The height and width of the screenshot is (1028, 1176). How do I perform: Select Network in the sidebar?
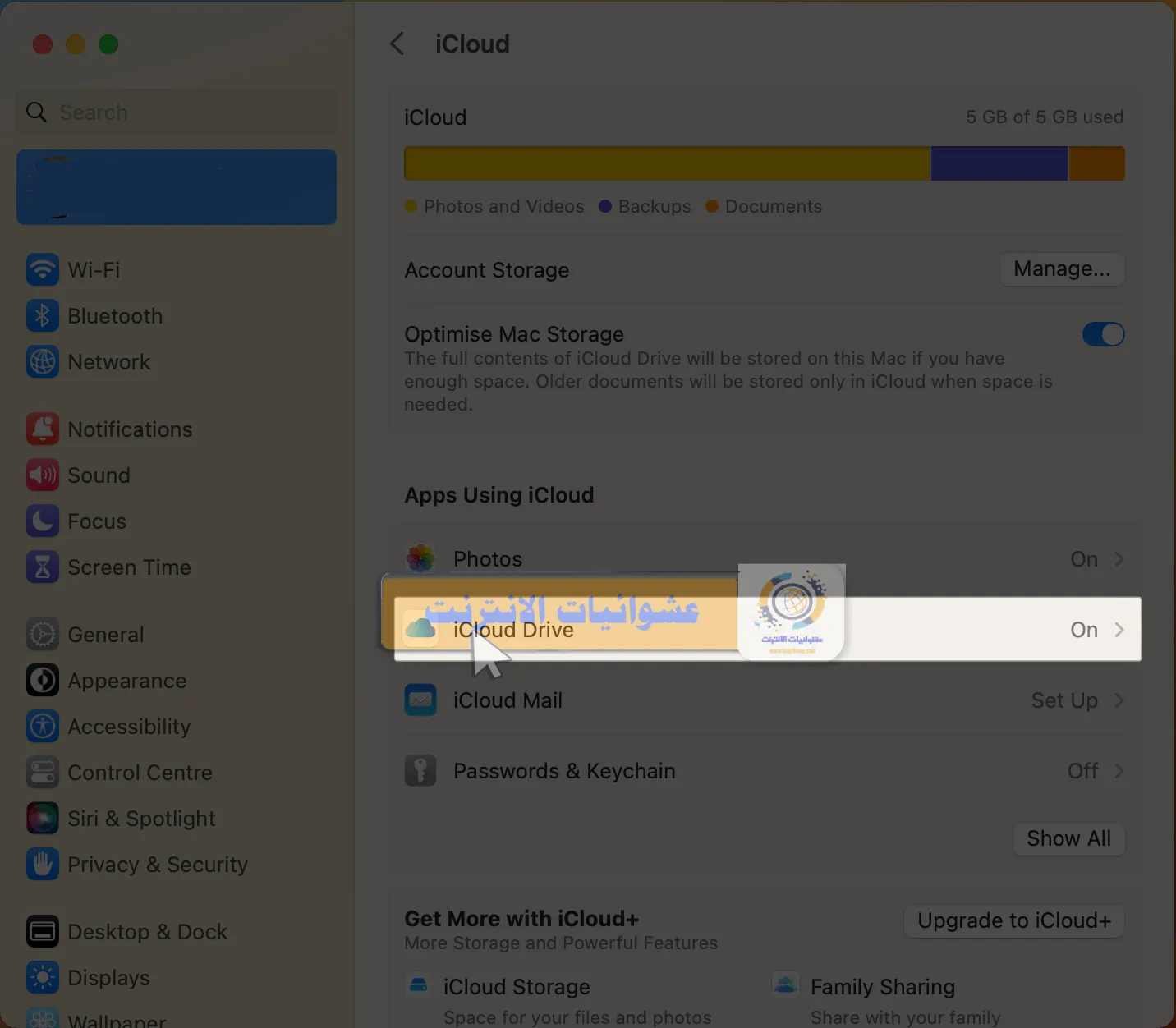point(177,361)
